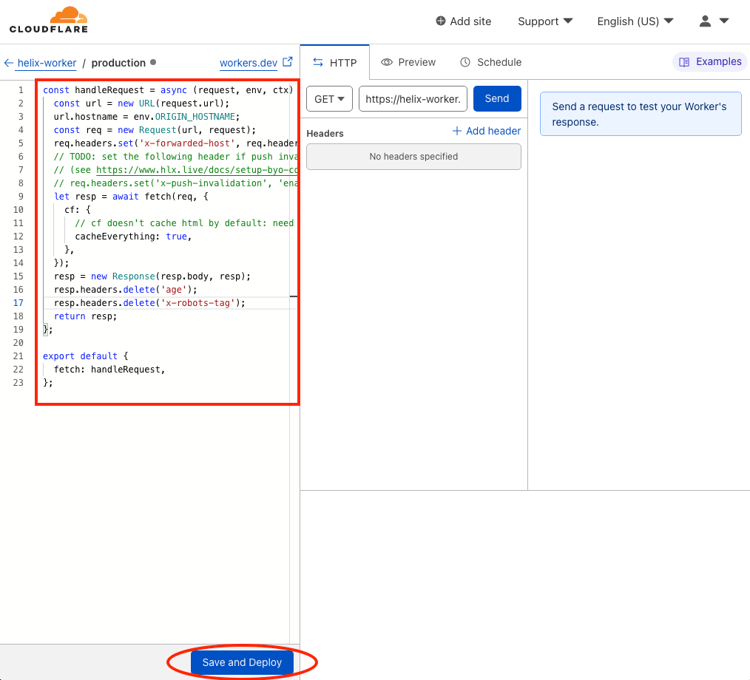Switch to the Preview tab
The width and height of the screenshot is (750, 680).
pos(408,62)
